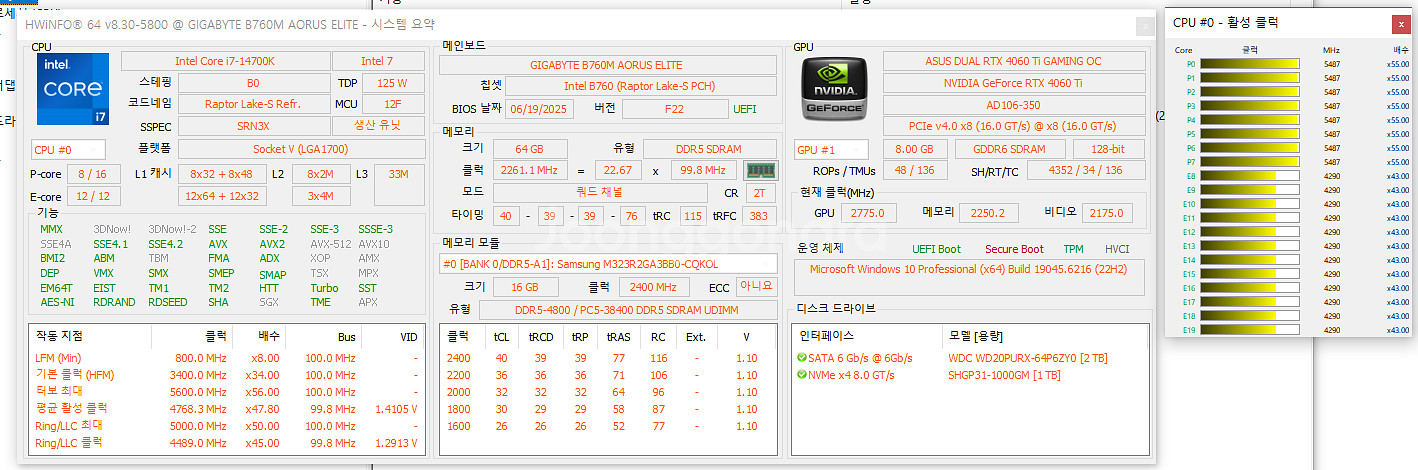
Task: Click the Socket V (LGA1700) platform field
Action: 301,149
